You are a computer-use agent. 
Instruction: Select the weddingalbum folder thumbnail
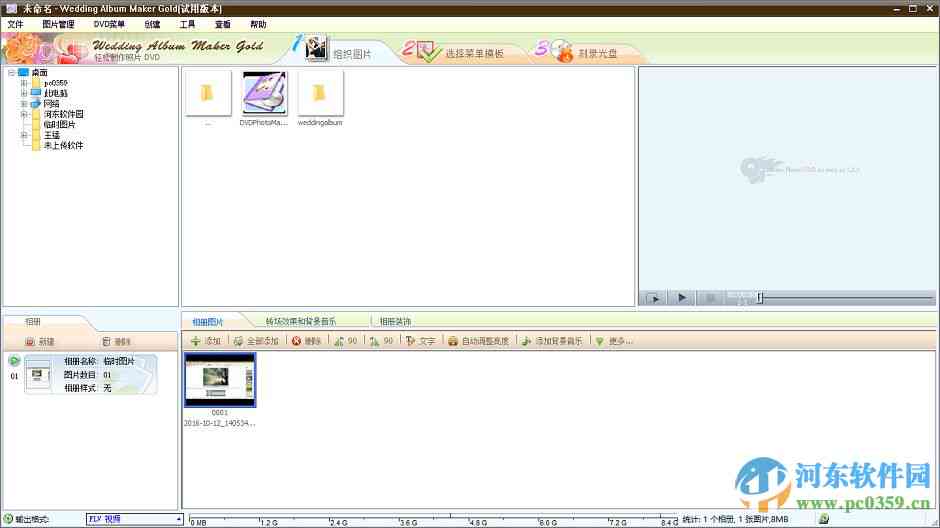320,93
